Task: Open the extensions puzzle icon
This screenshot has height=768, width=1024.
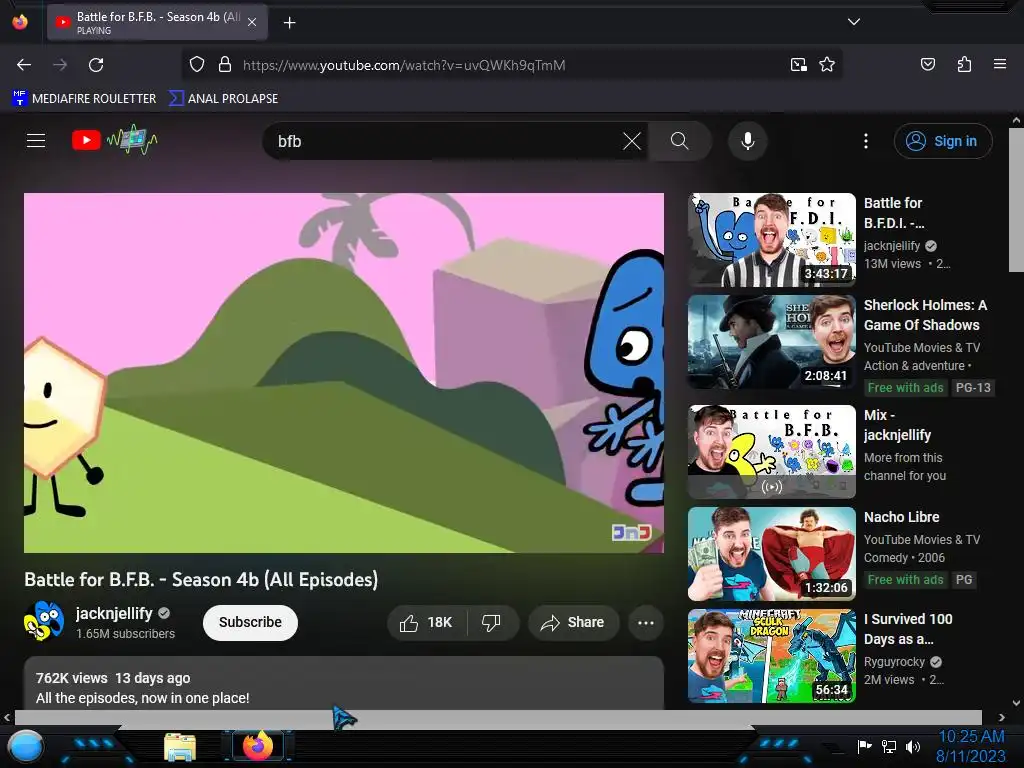Action: click(x=964, y=65)
